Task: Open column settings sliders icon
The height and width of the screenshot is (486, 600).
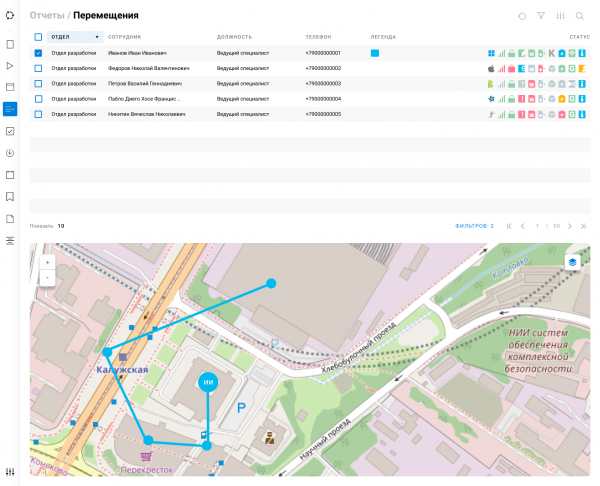Action: (x=562, y=16)
